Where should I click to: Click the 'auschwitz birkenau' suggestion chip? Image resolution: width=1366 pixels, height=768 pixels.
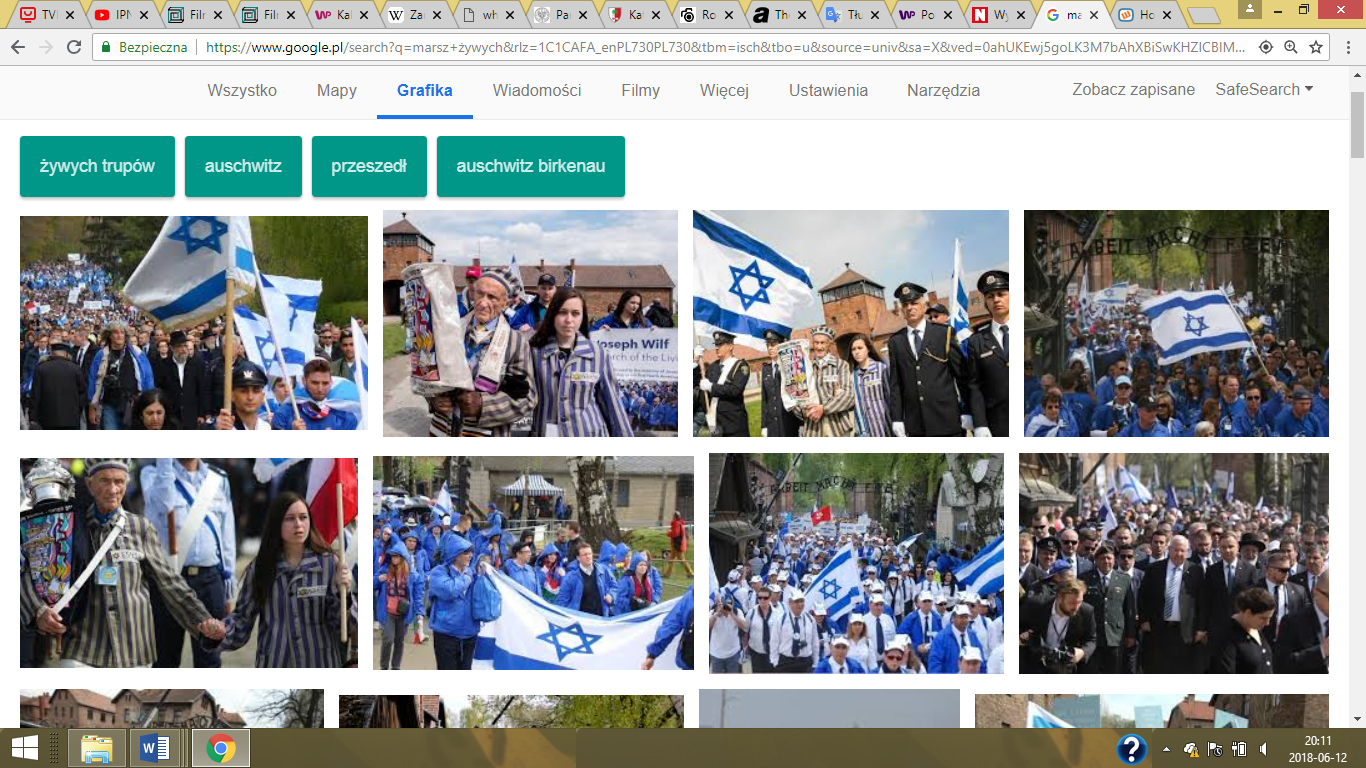click(531, 166)
